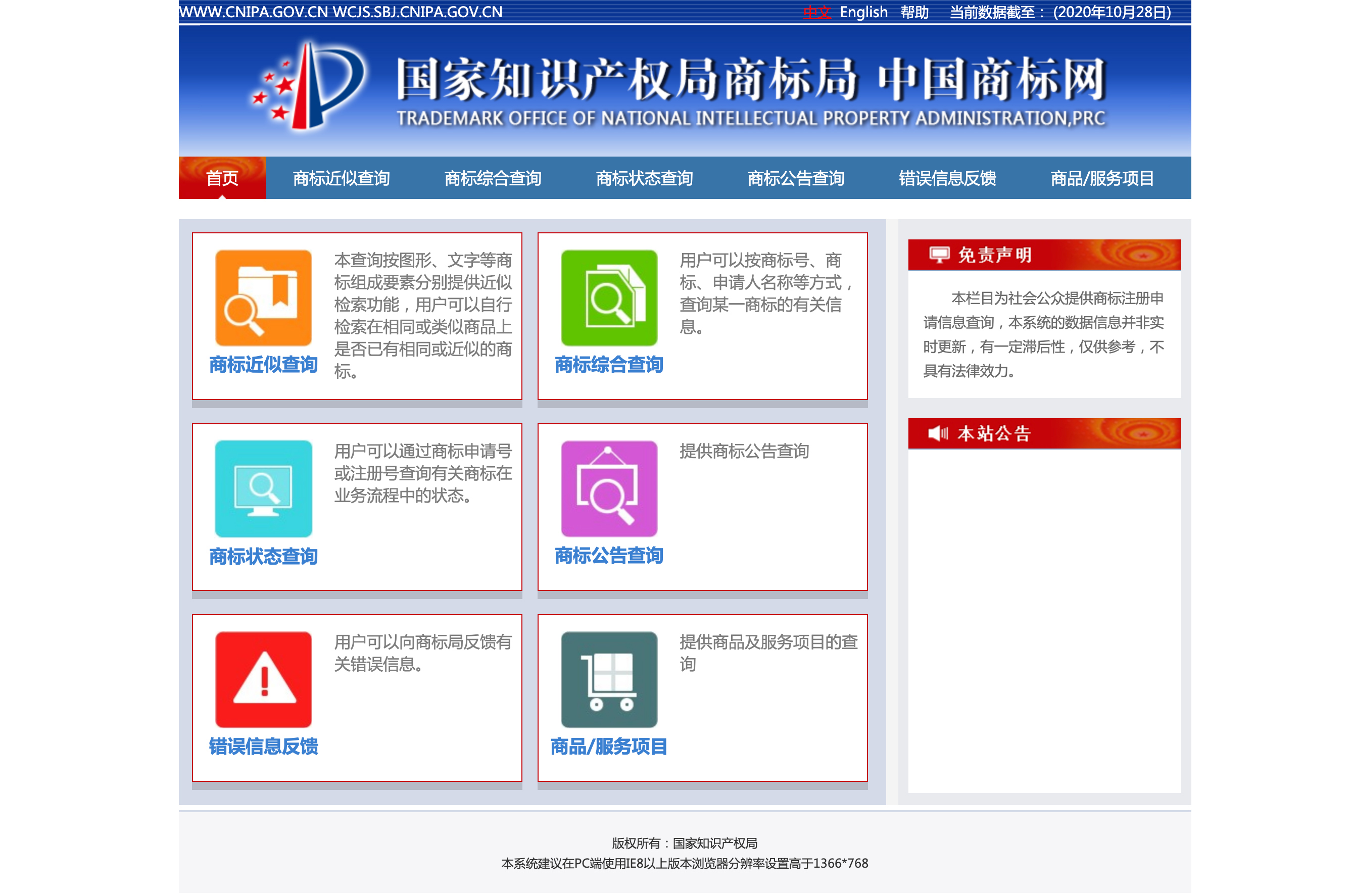This screenshot has width=1352, height=896.
Task: Click the green comprehensive trademark search icon
Action: [x=609, y=297]
